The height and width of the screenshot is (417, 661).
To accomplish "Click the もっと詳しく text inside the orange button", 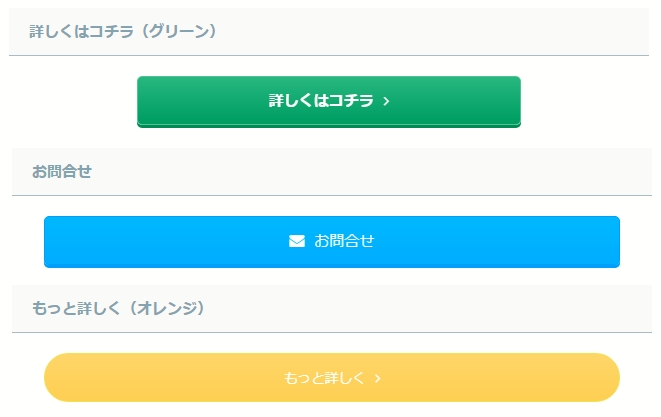I will point(325,378).
